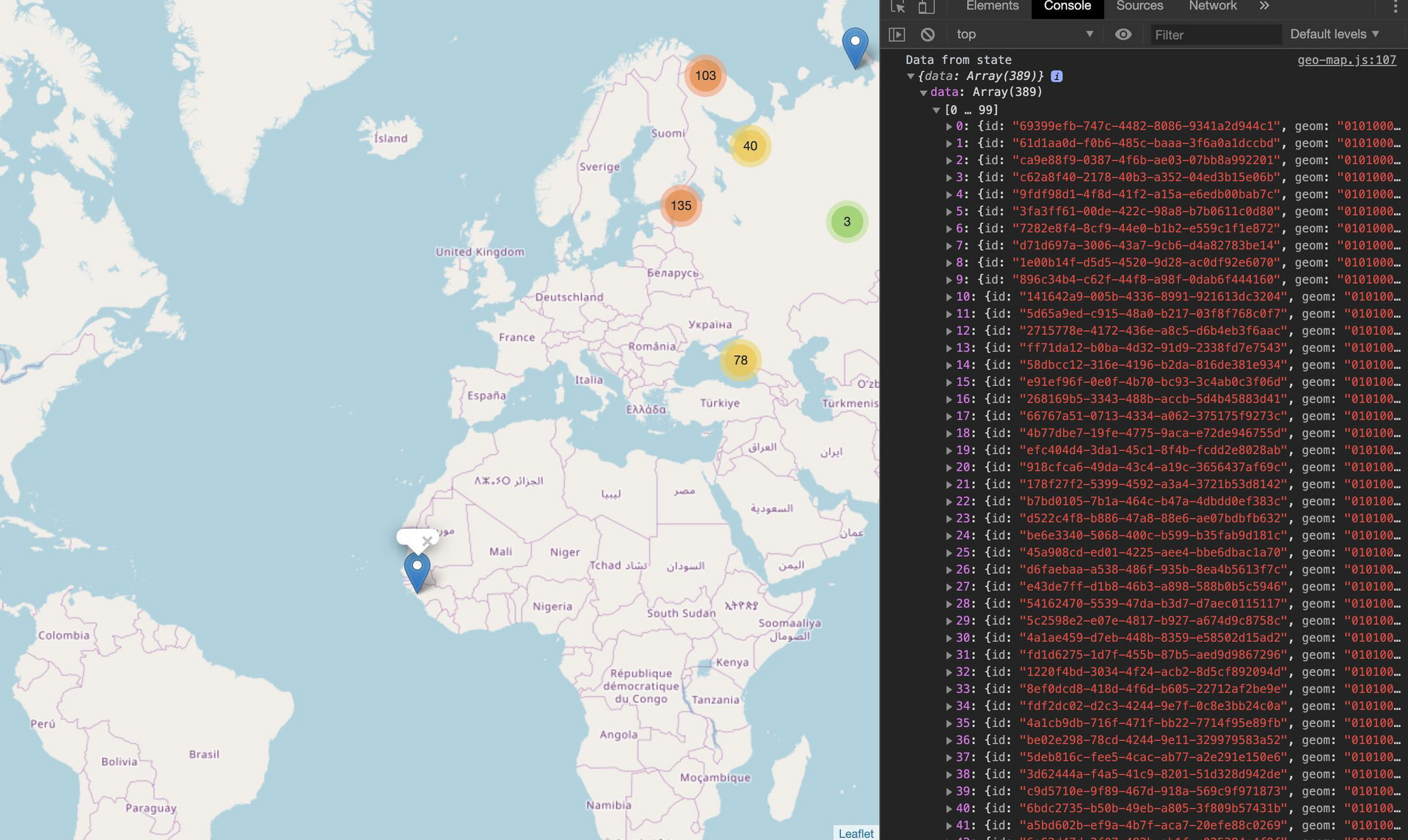Click the id string "9fdf98d1-4f8d-41f2-a15a-e6edb00bab7c"

point(1146,194)
